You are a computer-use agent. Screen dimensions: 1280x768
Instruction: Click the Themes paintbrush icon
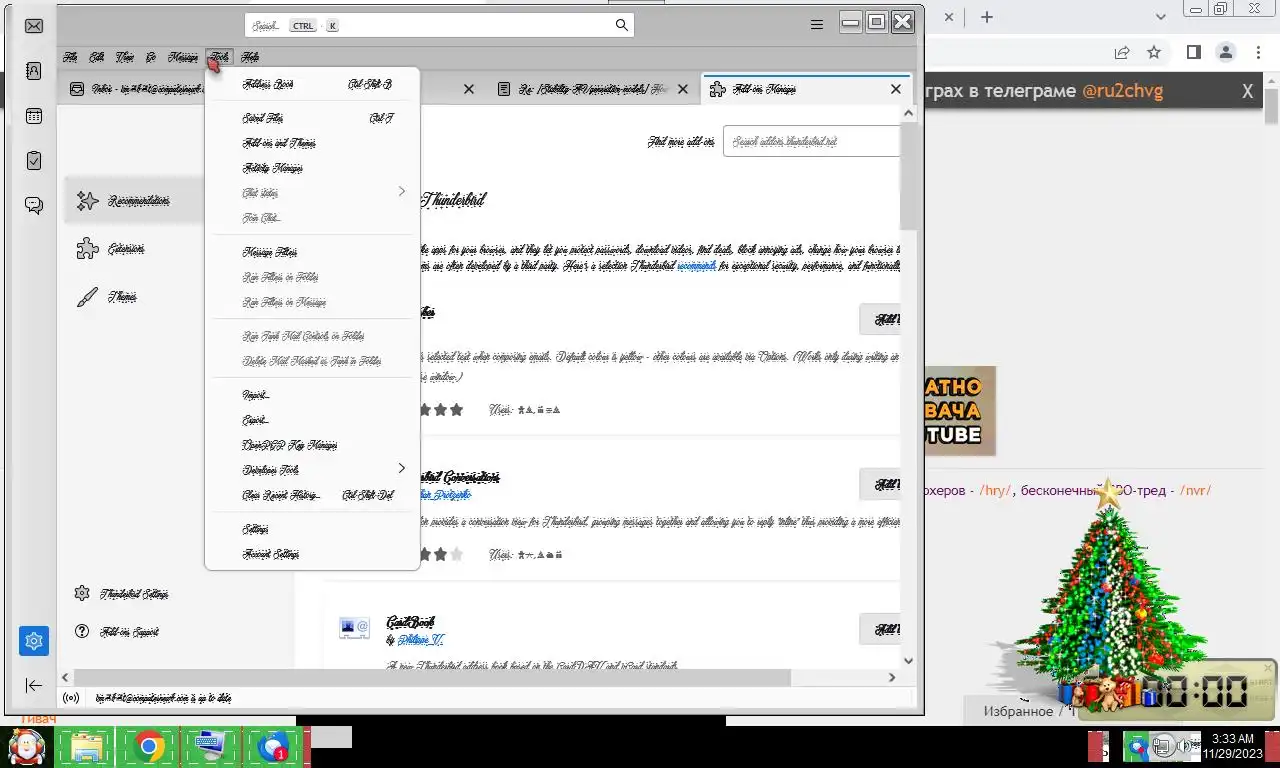pos(88,297)
